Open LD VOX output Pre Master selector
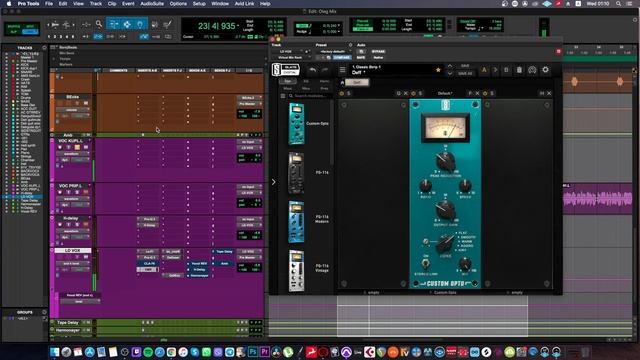The image size is (640, 360). (249, 258)
